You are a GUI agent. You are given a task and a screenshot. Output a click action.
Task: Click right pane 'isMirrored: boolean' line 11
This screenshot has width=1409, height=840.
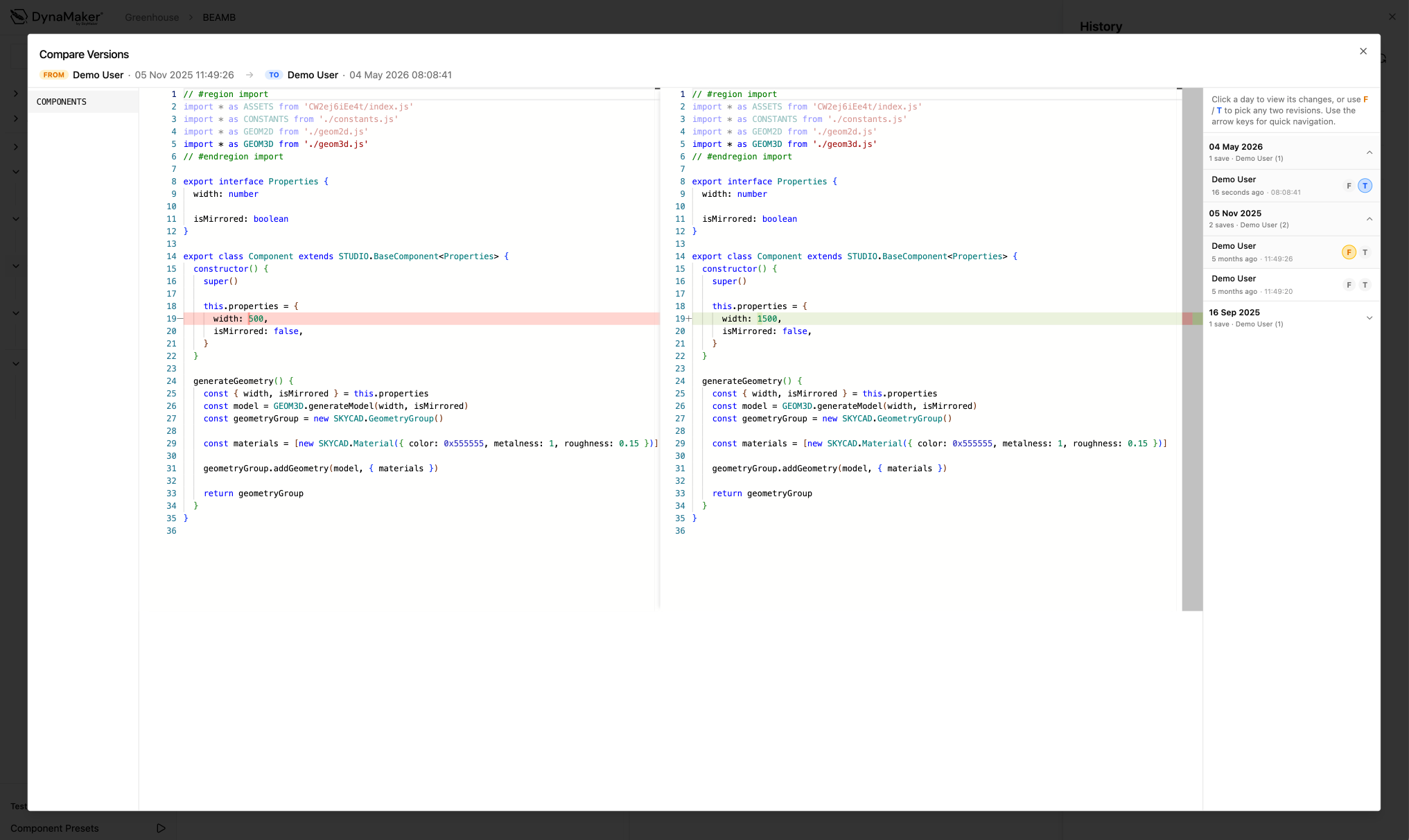tap(749, 219)
